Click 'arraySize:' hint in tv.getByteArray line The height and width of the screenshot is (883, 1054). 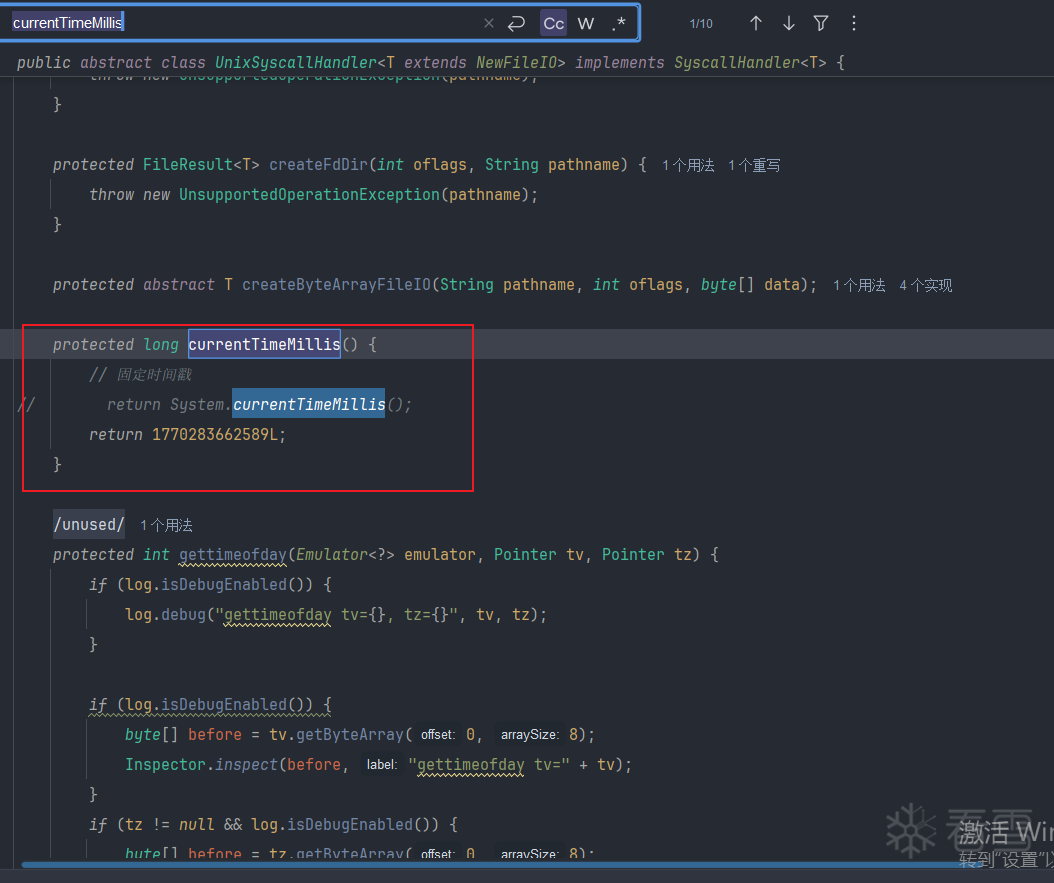point(529,735)
